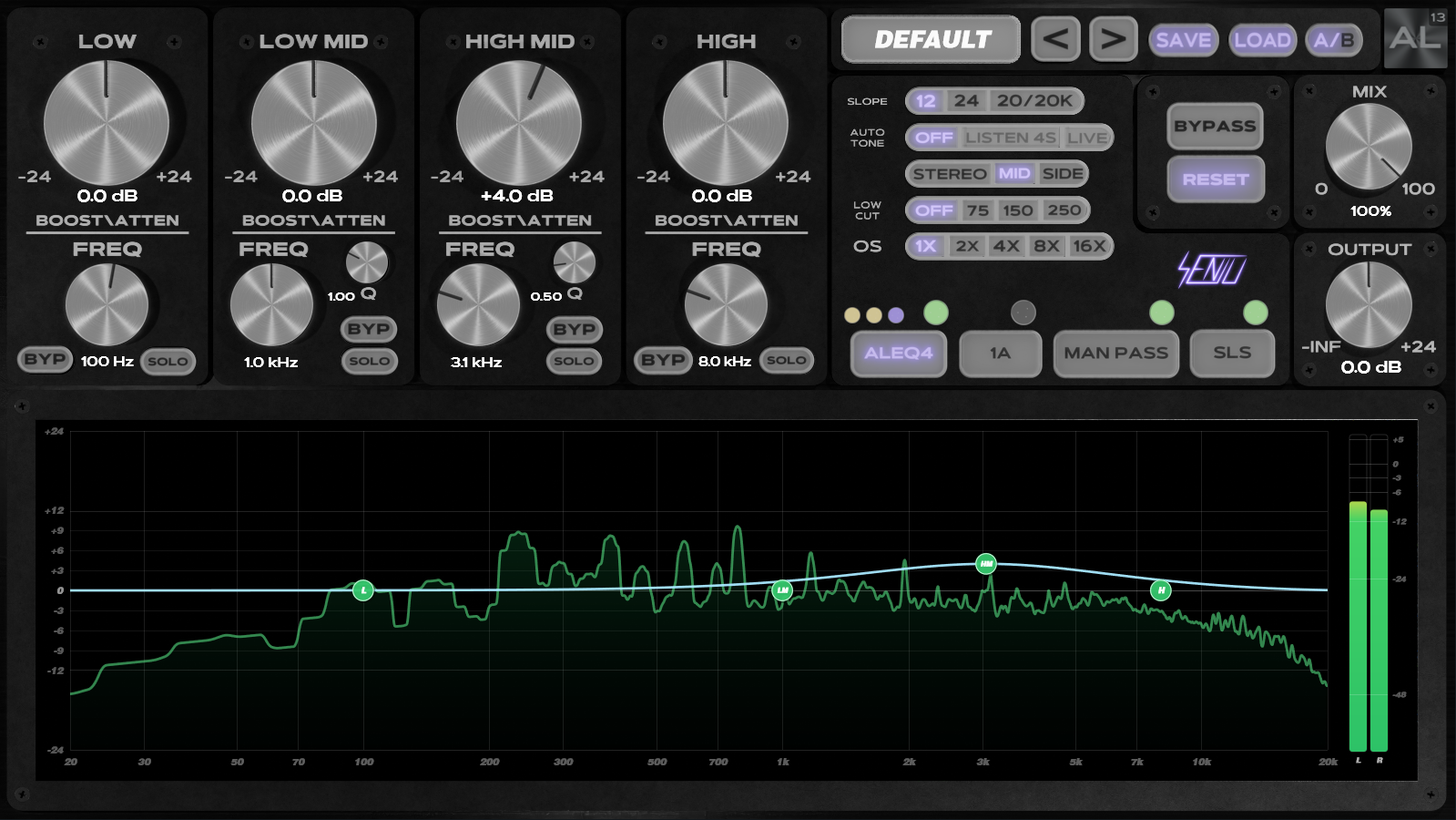Open the DEFAULT preset selector

(x=931, y=39)
